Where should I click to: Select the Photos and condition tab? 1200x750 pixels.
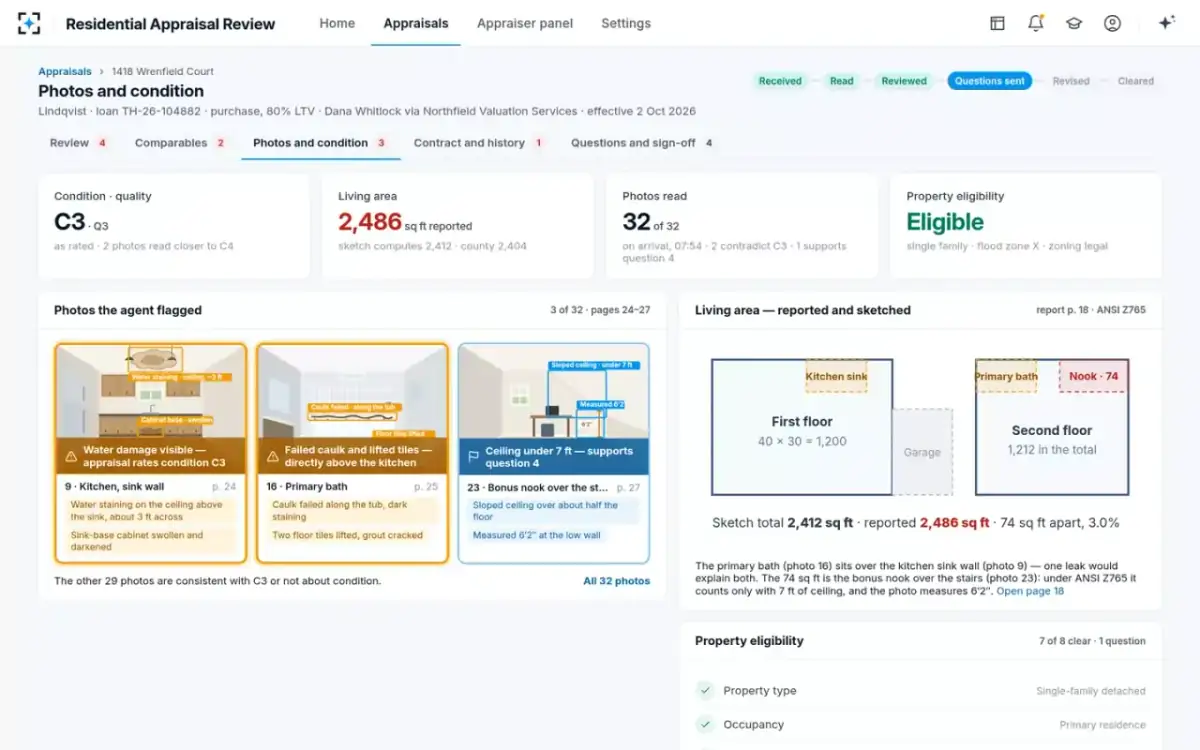pyautogui.click(x=320, y=143)
